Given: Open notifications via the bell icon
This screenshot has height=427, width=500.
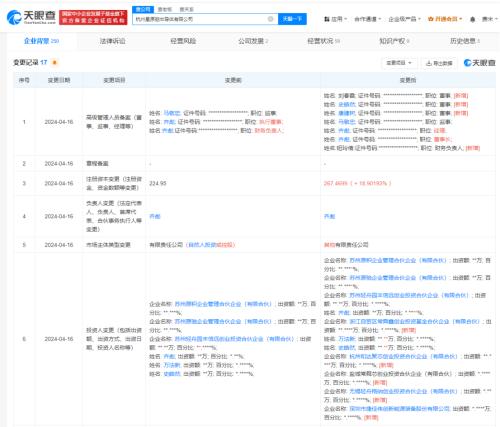Looking at the screenshot, I should pos(472,19).
